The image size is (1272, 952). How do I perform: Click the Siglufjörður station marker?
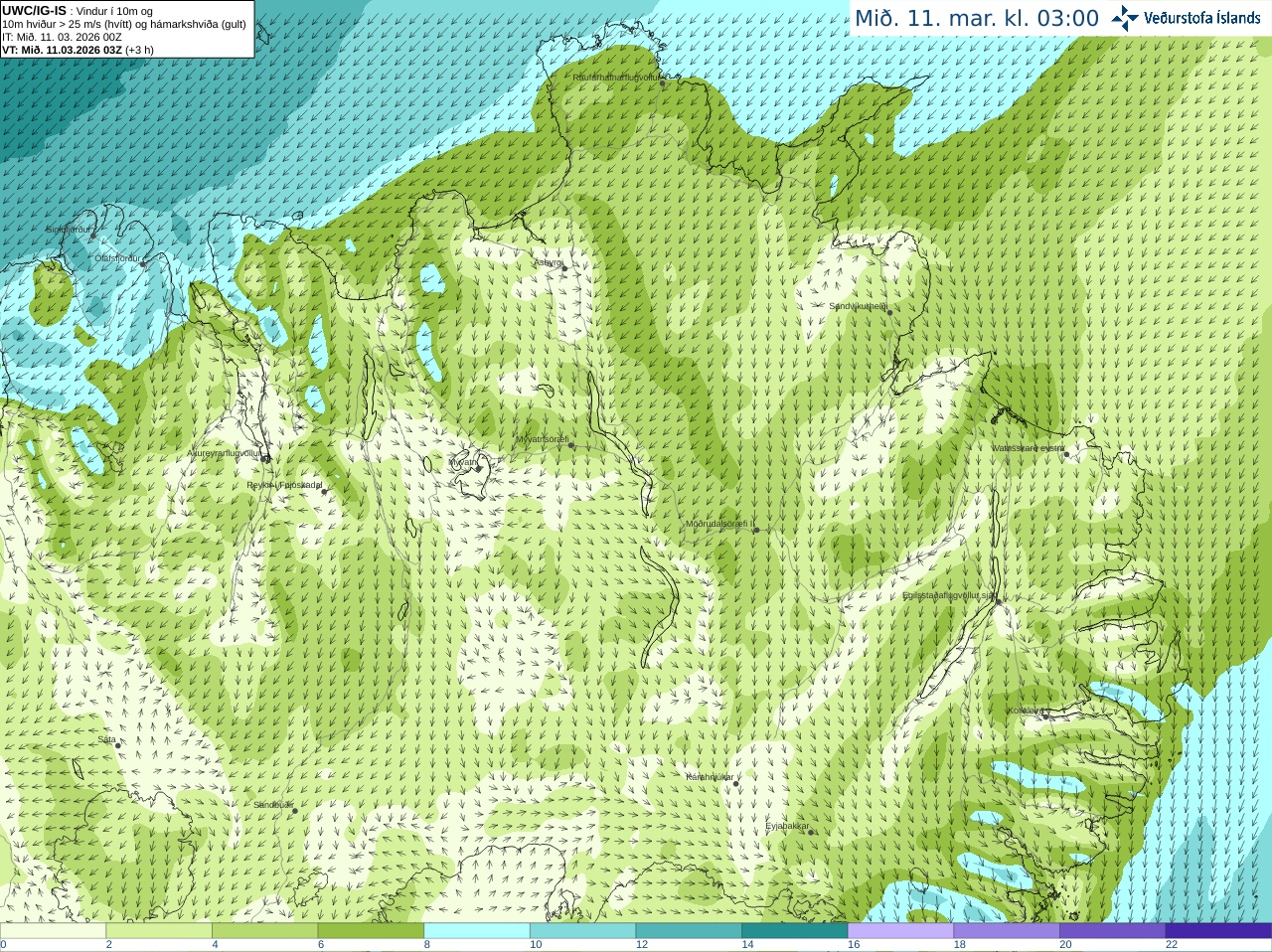point(94,235)
